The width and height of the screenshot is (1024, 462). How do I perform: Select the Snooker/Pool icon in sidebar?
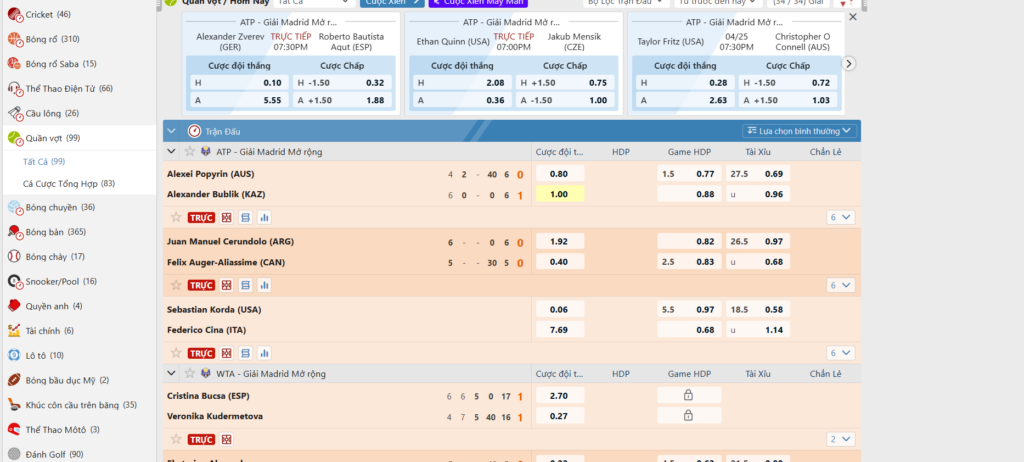[14, 281]
